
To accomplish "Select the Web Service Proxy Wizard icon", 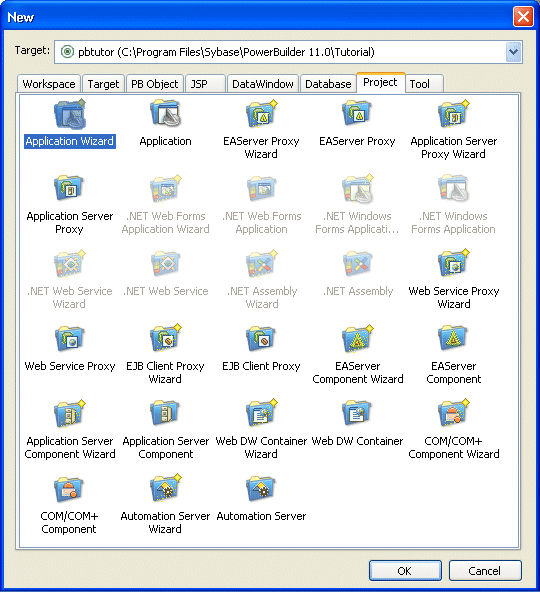I will (454, 262).
